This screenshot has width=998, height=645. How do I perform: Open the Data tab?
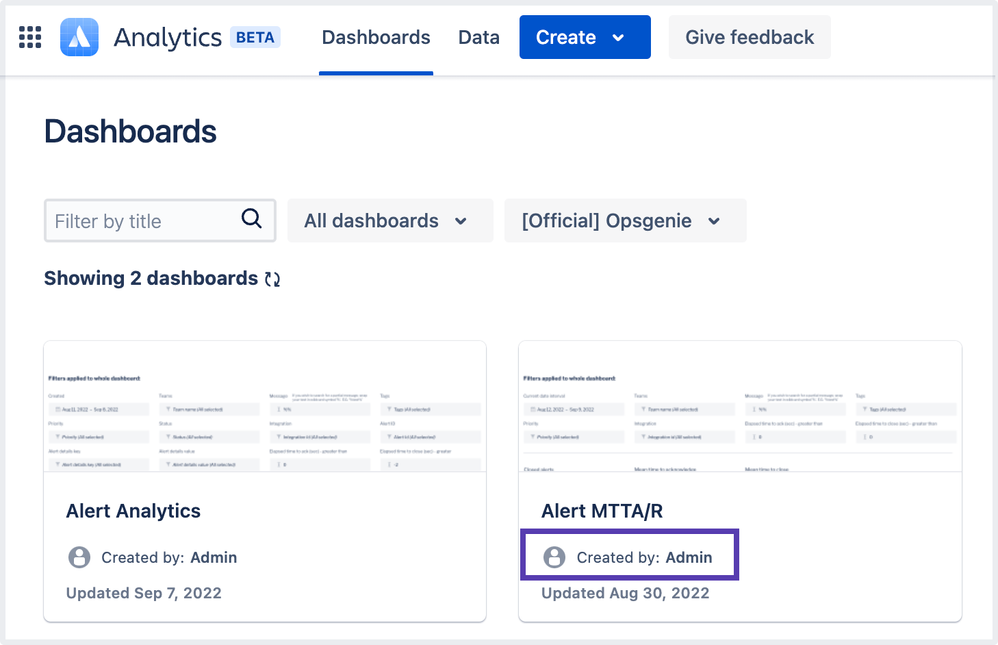479,37
